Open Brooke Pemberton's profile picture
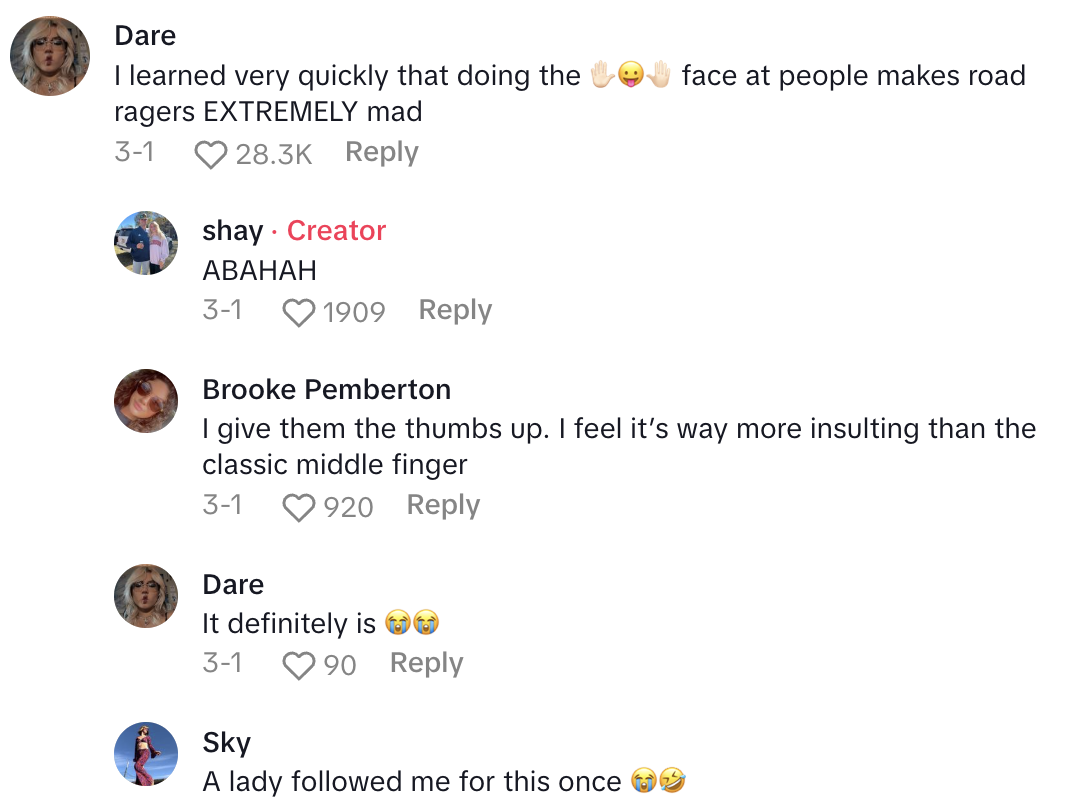 click(146, 401)
